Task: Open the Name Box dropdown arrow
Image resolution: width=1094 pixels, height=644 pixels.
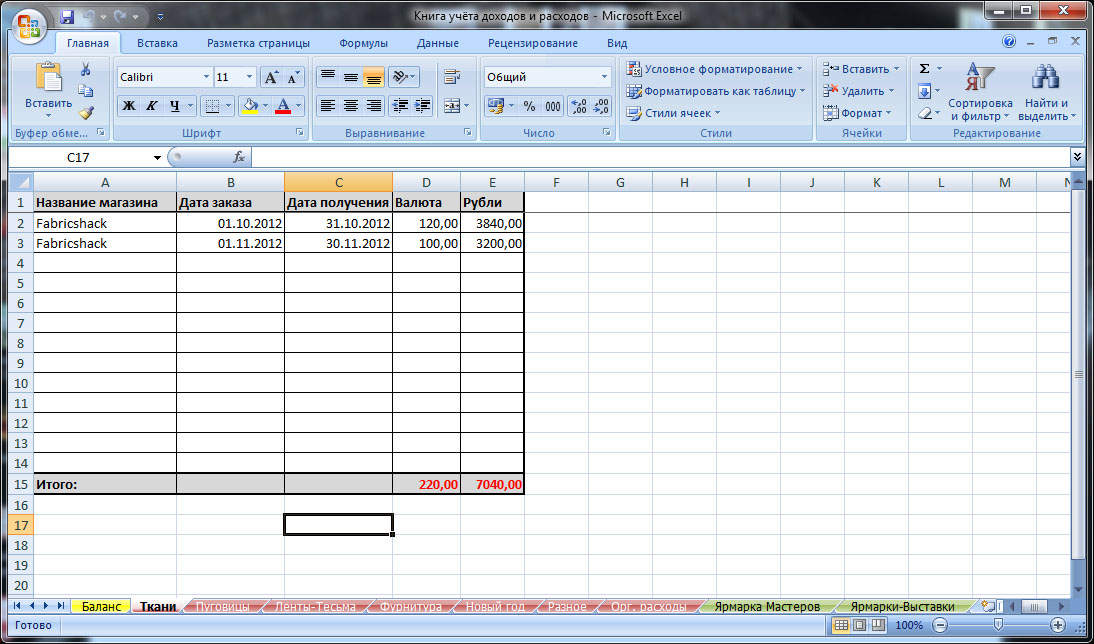Action: click(157, 158)
